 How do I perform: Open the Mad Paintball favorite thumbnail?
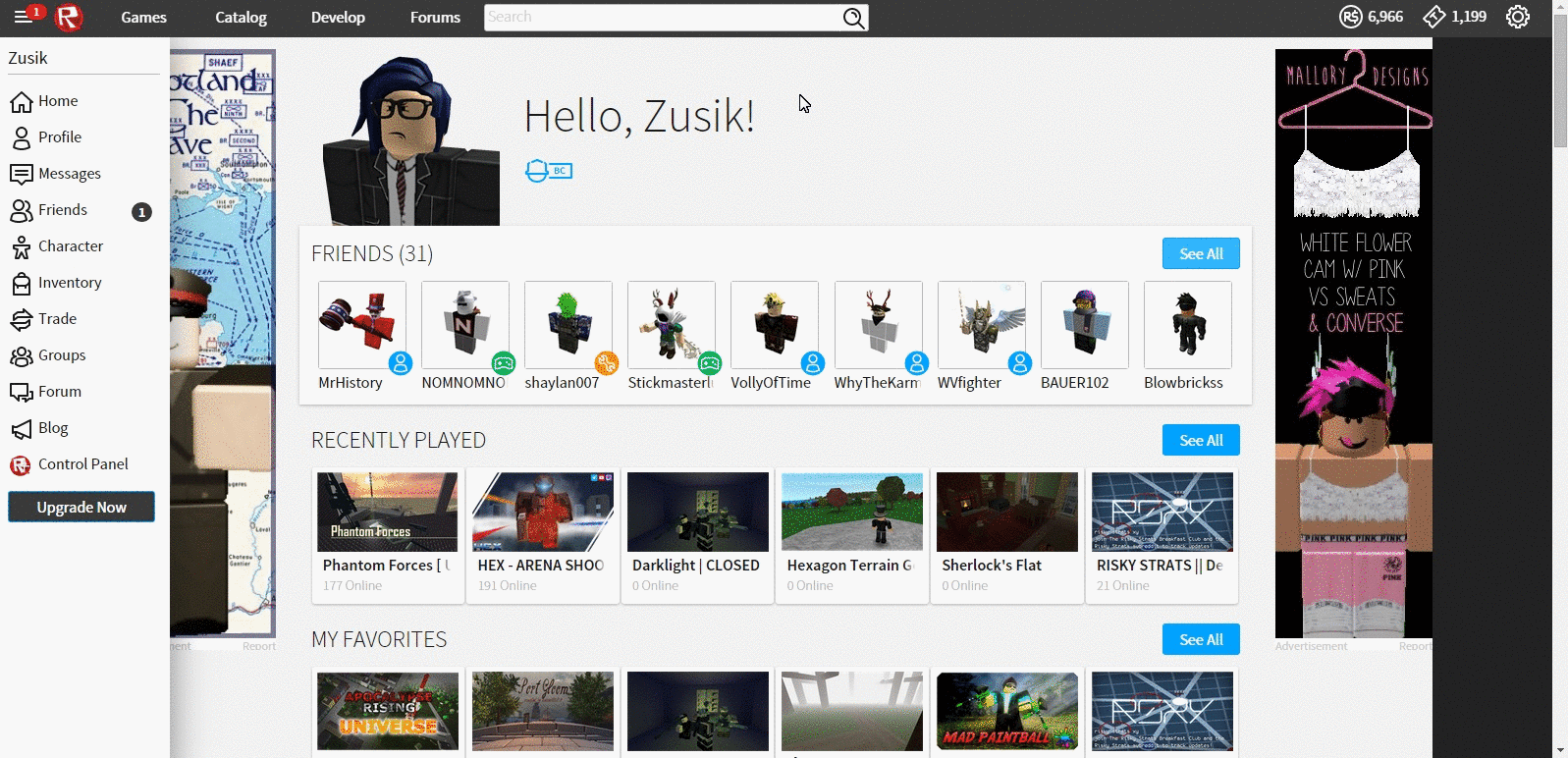pos(1007,711)
